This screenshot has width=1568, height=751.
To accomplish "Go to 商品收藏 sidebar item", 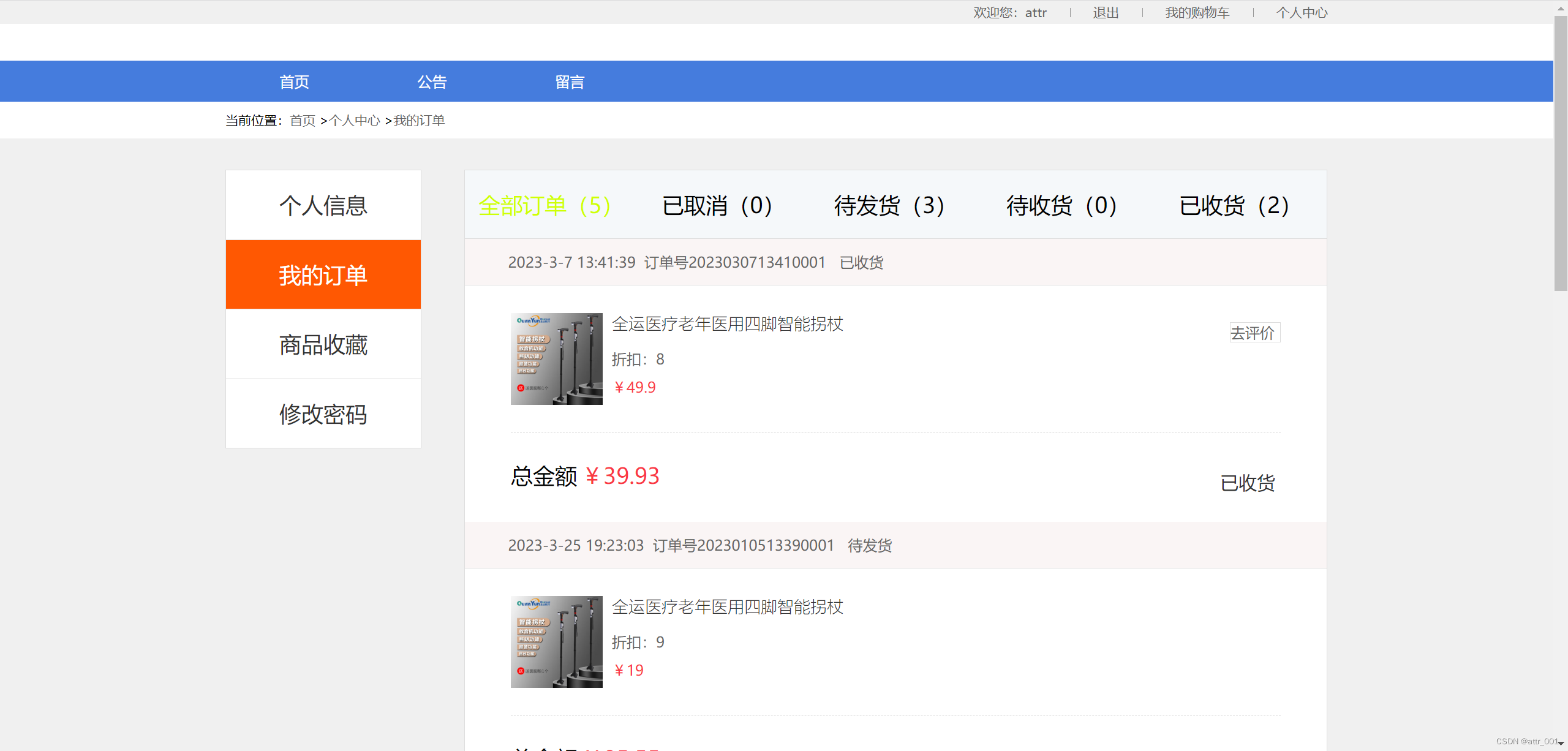I will [323, 344].
